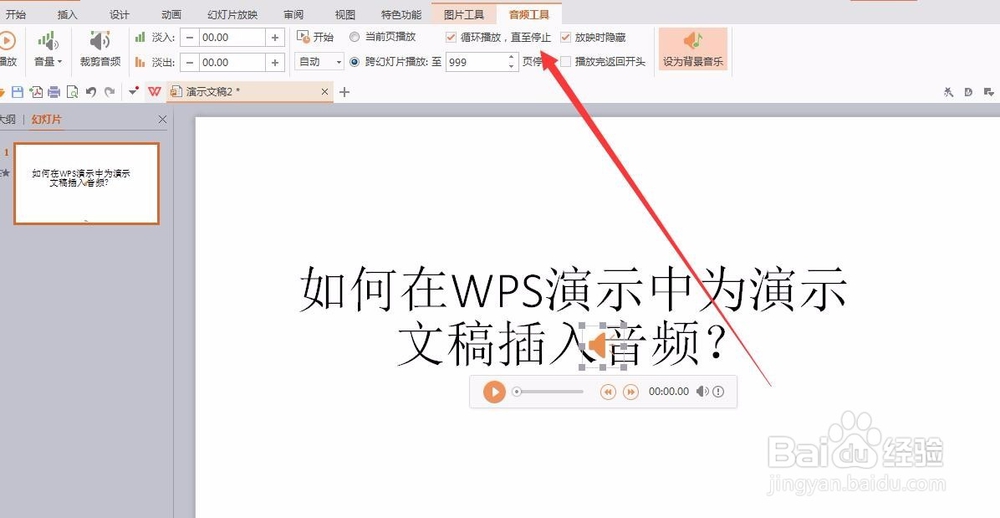1000x518 pixels.
Task: Click the rewind button in audio player
Action: tap(608, 392)
